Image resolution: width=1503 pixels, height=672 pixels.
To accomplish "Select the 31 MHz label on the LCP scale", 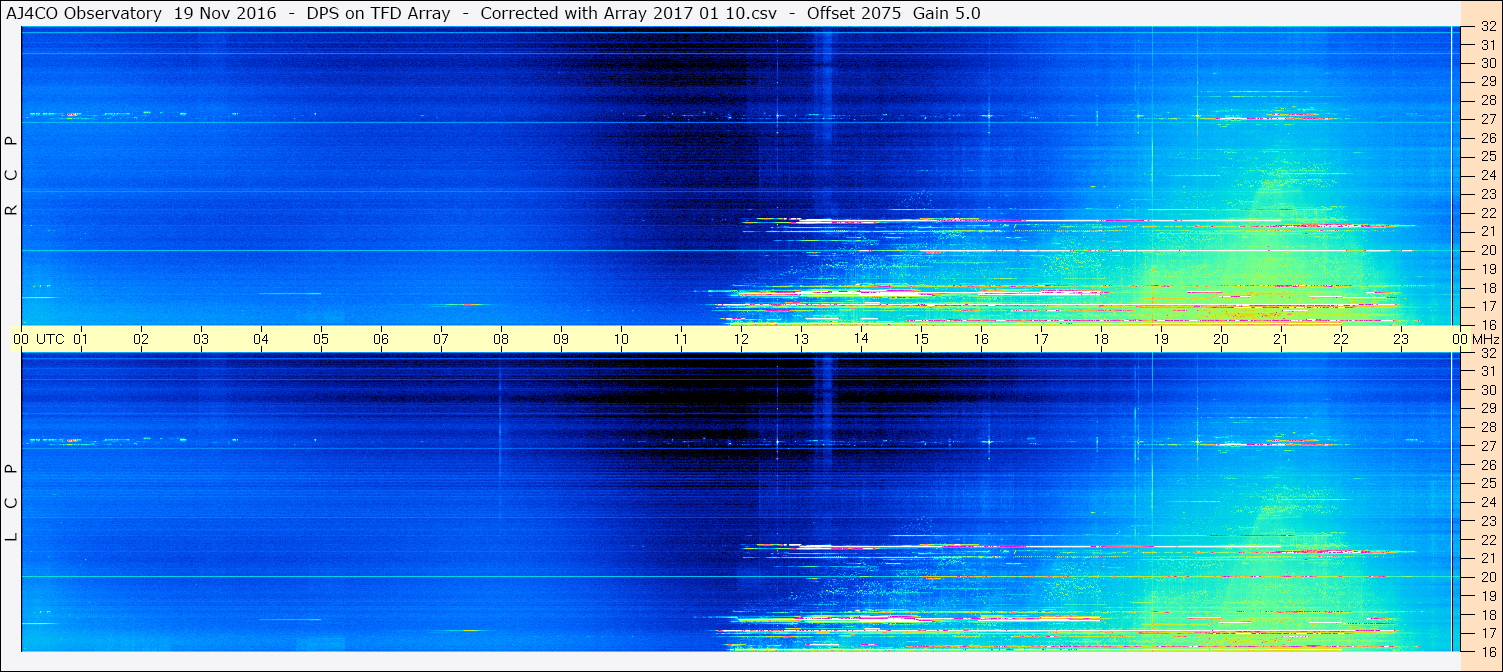I will [x=1488, y=371].
